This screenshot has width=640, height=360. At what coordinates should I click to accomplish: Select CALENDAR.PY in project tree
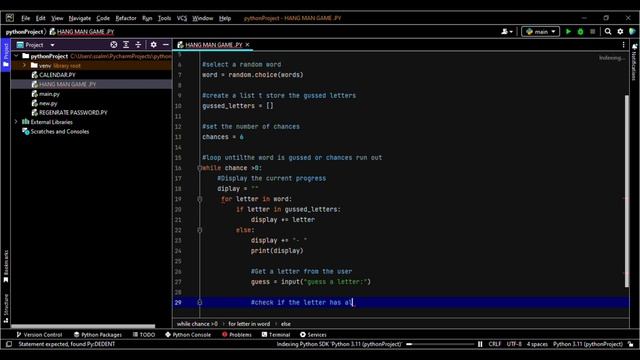tap(57, 75)
